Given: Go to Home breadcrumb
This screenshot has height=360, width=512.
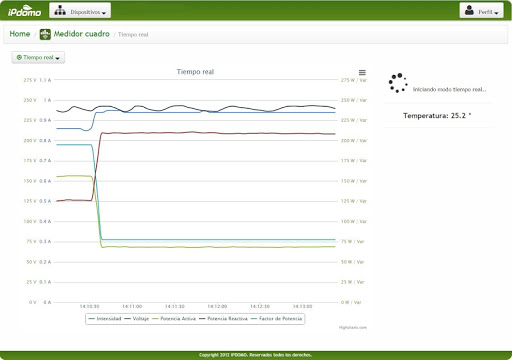Looking at the screenshot, I should 20,34.
